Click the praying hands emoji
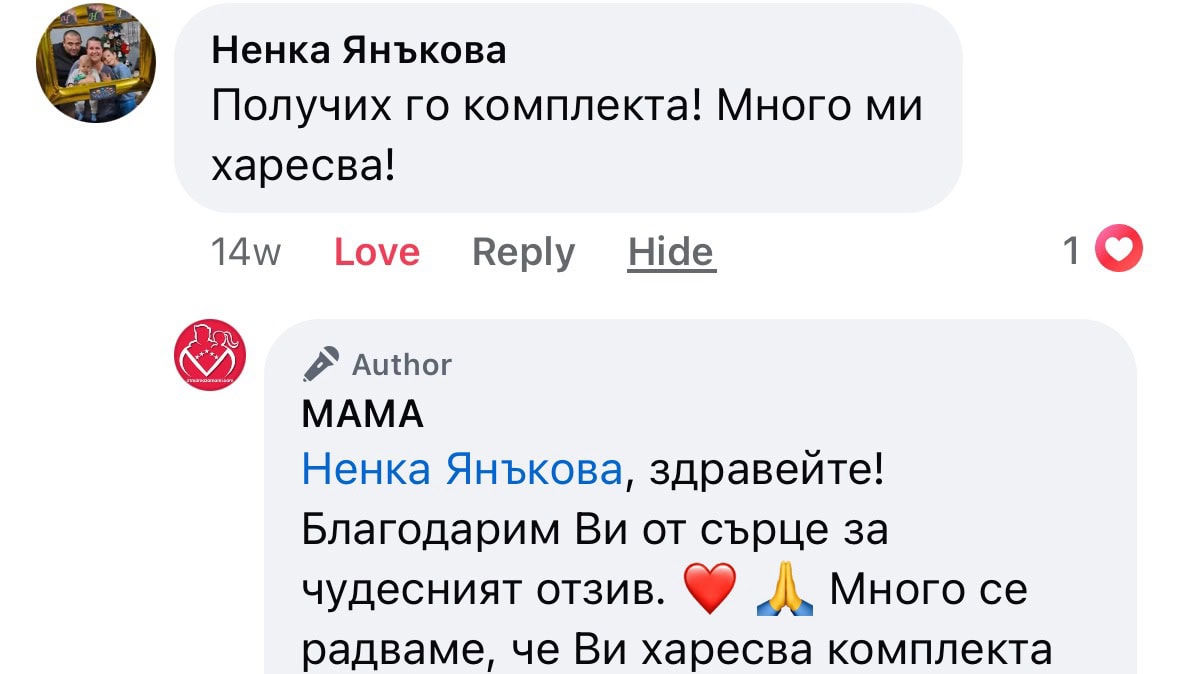The width and height of the screenshot is (1179, 674). 785,589
